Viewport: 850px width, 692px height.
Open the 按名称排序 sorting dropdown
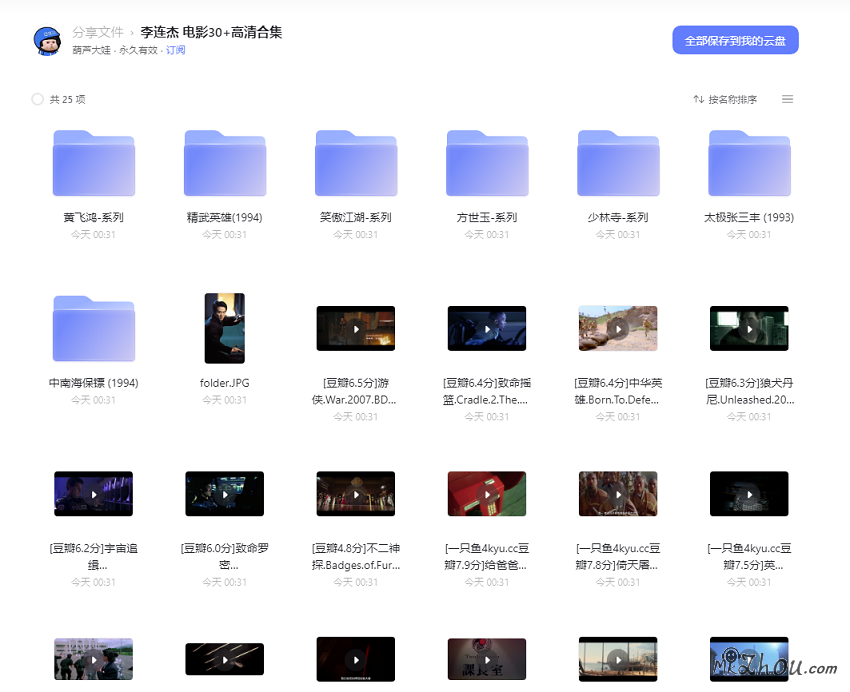732,99
